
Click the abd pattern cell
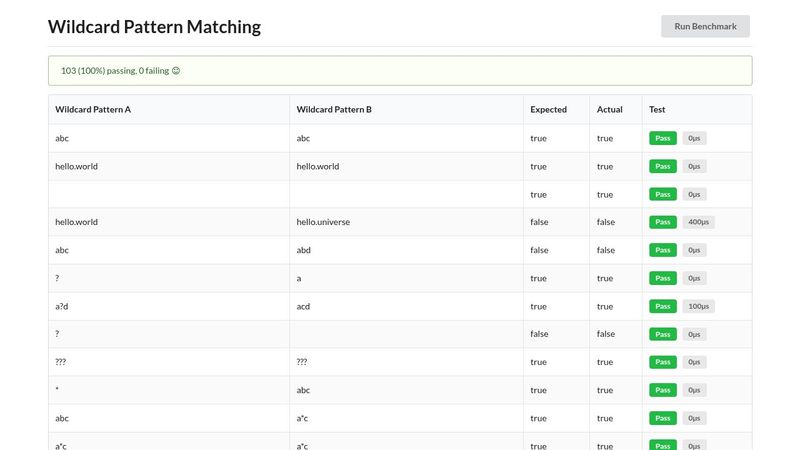coord(406,250)
